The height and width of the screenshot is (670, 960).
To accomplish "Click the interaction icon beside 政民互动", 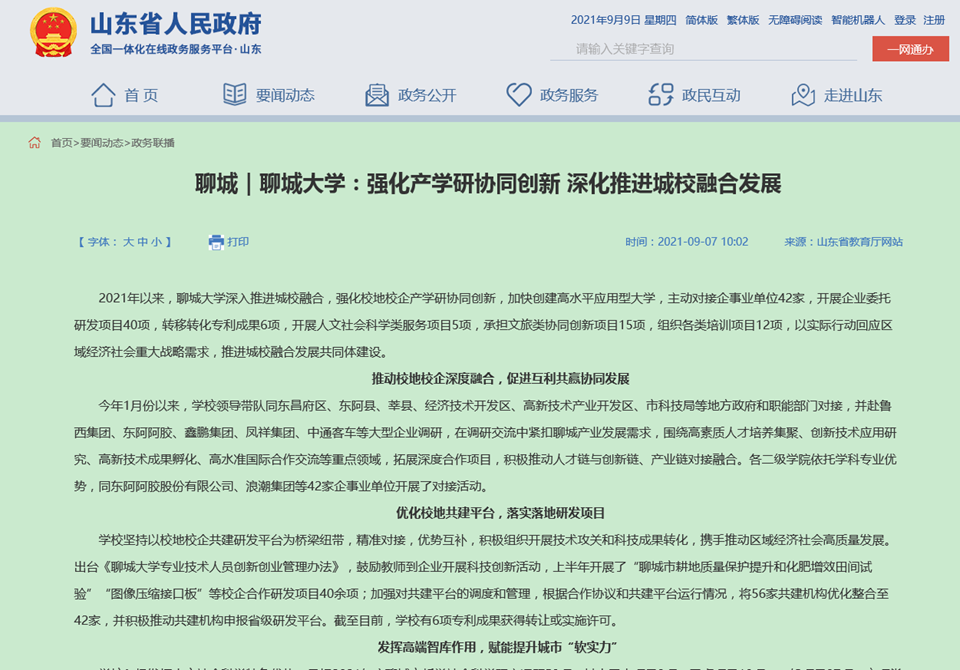I will (x=661, y=95).
